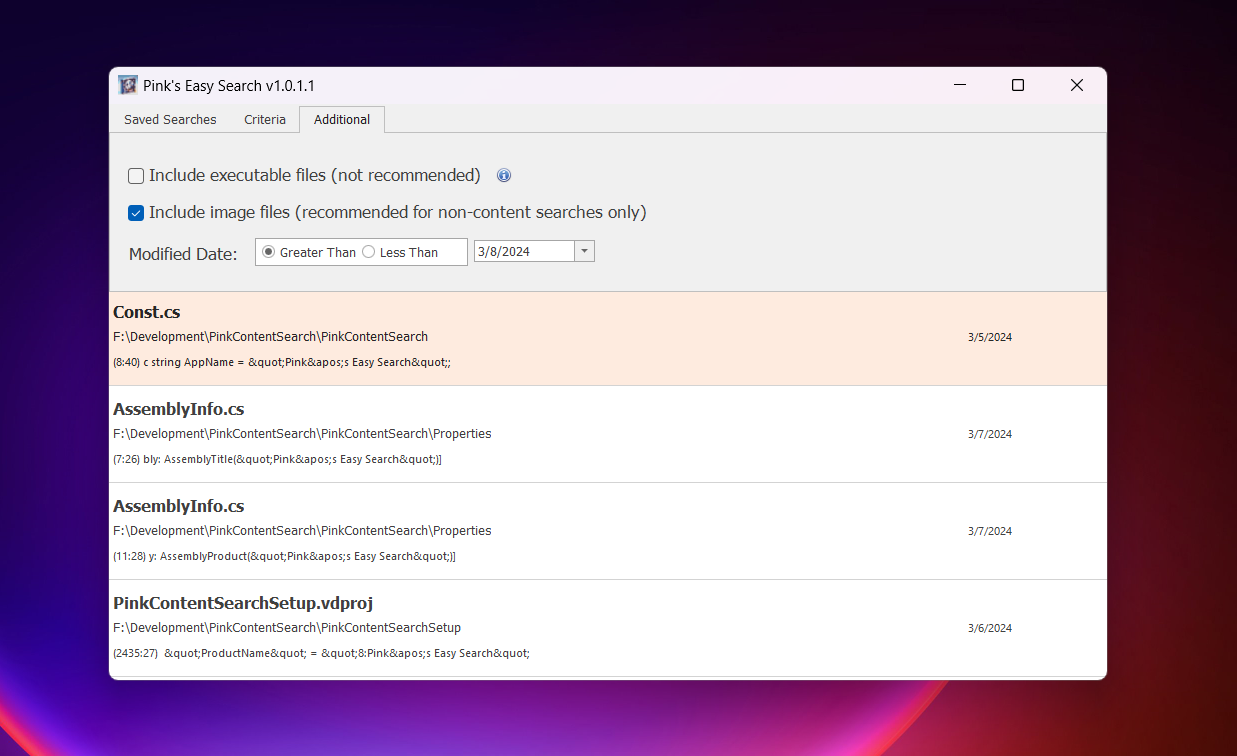Switch to the Saved Searches tab
This screenshot has height=756, width=1237.
pos(170,119)
